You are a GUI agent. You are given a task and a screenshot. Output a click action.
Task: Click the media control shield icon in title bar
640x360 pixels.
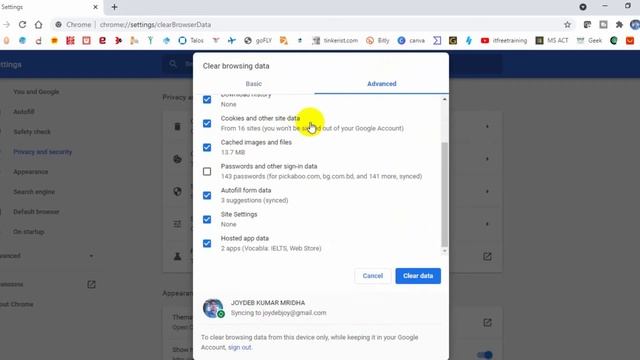(583, 7)
